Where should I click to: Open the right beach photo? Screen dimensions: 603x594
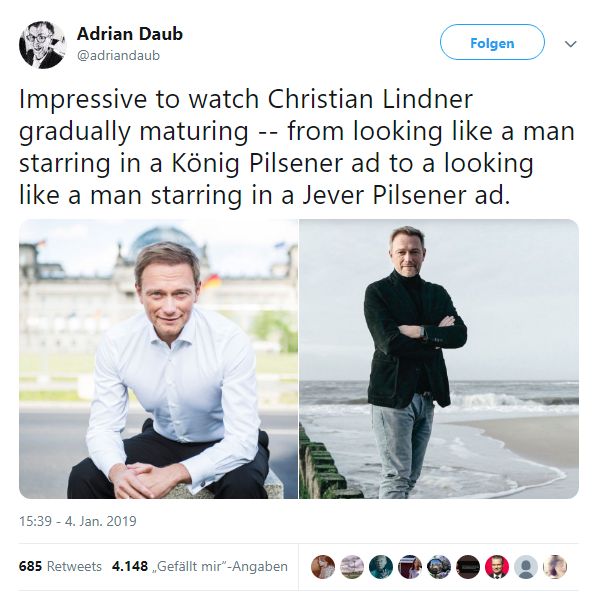pos(439,359)
